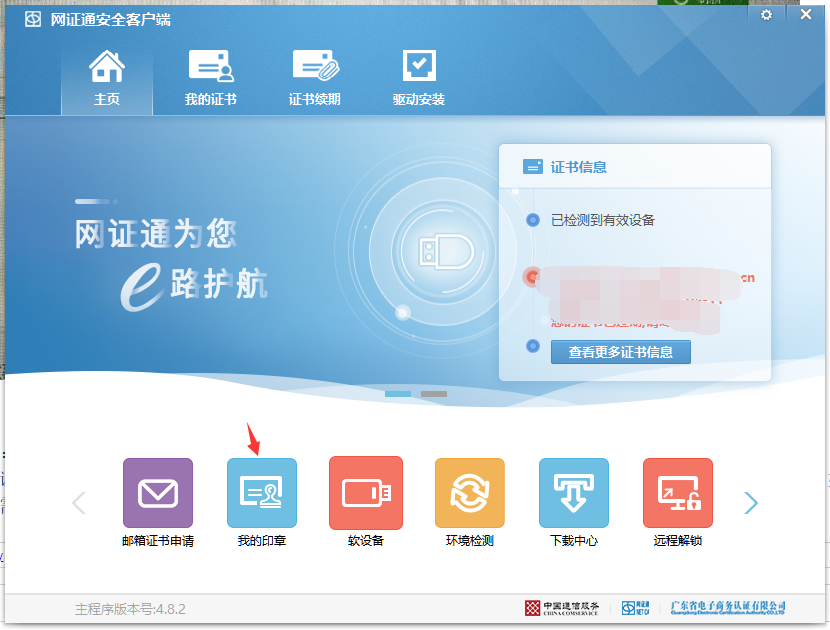Click the 网证通 app logo in title bar
Viewport: 830px width, 630px height.
coord(33,20)
